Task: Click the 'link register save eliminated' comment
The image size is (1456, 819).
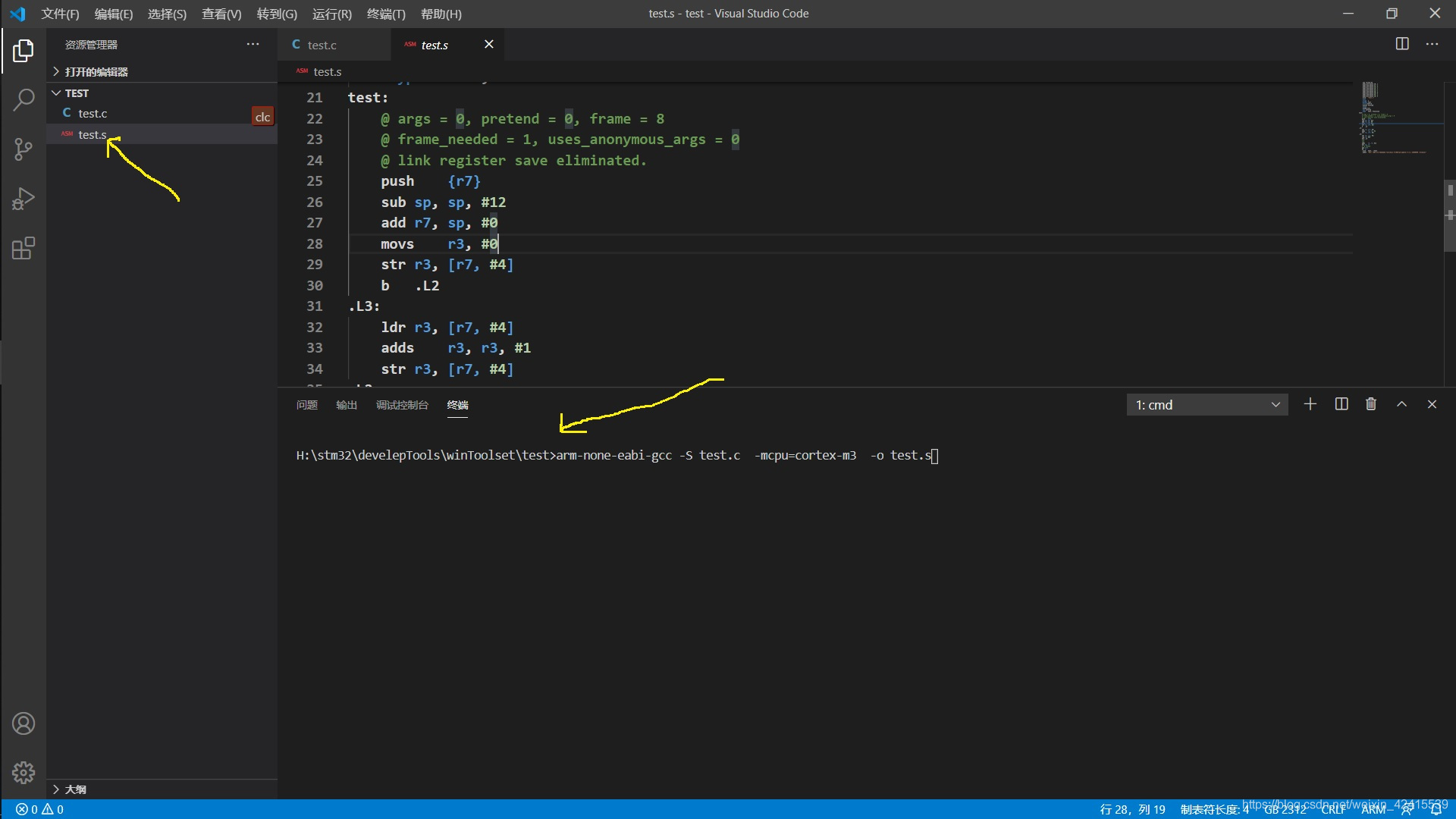Action: coord(513,161)
